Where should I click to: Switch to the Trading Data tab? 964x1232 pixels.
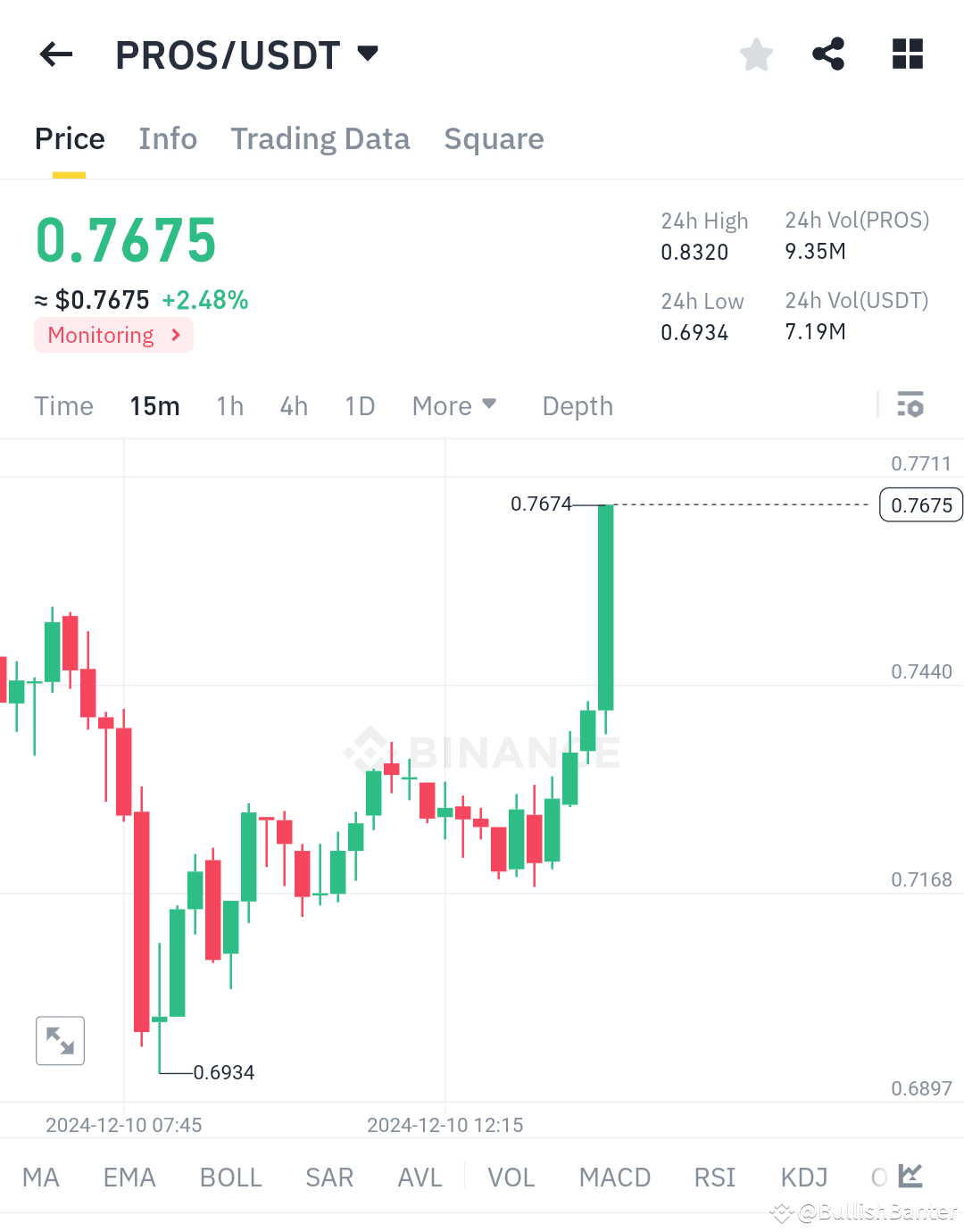click(x=320, y=139)
